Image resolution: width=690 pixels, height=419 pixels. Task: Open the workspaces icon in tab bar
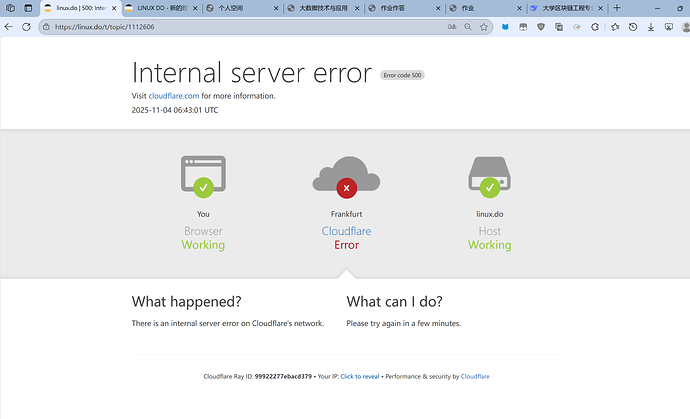pyautogui.click(x=11, y=8)
